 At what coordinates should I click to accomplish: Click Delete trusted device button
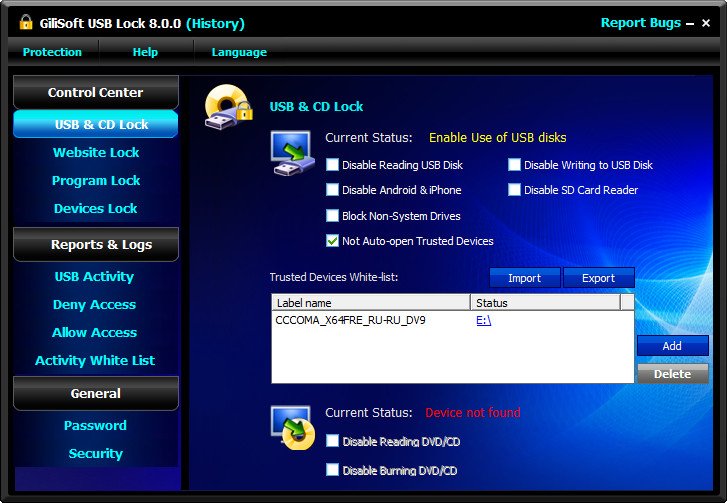[x=672, y=374]
